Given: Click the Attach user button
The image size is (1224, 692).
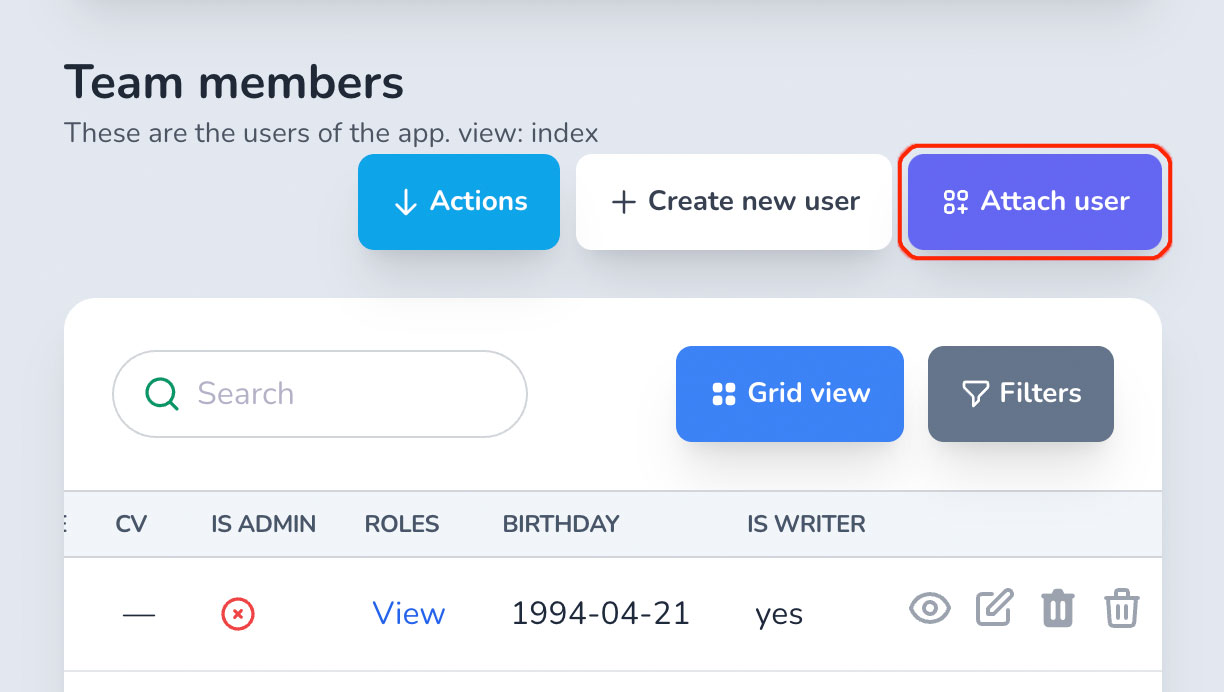Looking at the screenshot, I should point(1035,201).
